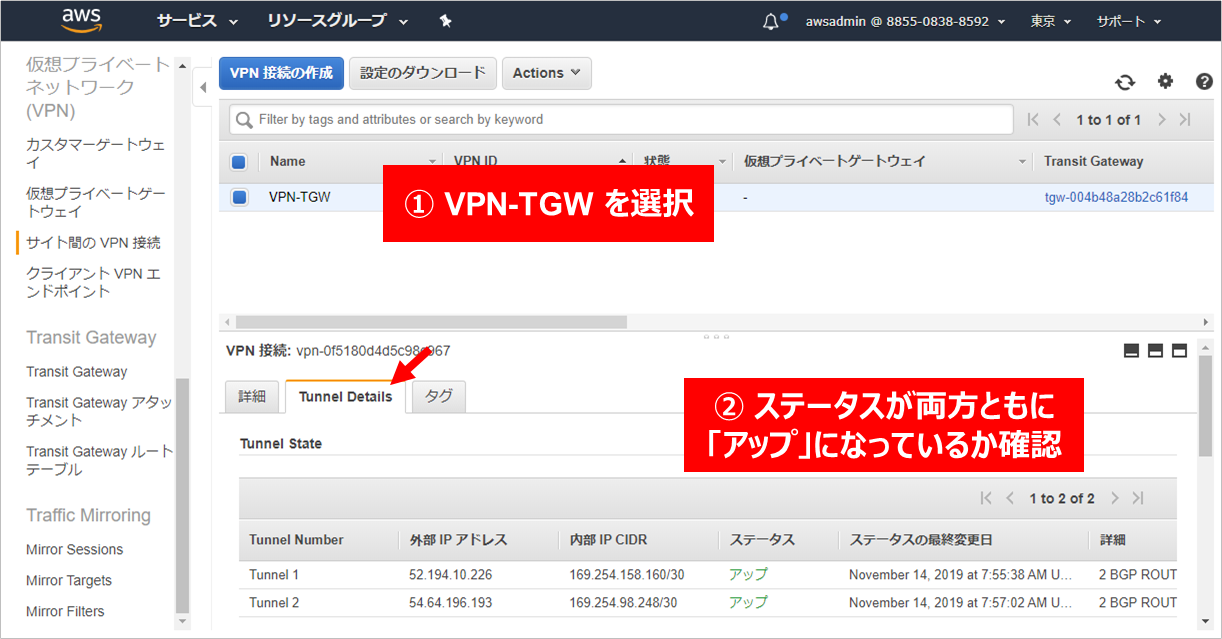Open the tgw-004b48a28b2c61f84 link
Image resolution: width=1222 pixels, height=639 pixels.
pos(1116,197)
